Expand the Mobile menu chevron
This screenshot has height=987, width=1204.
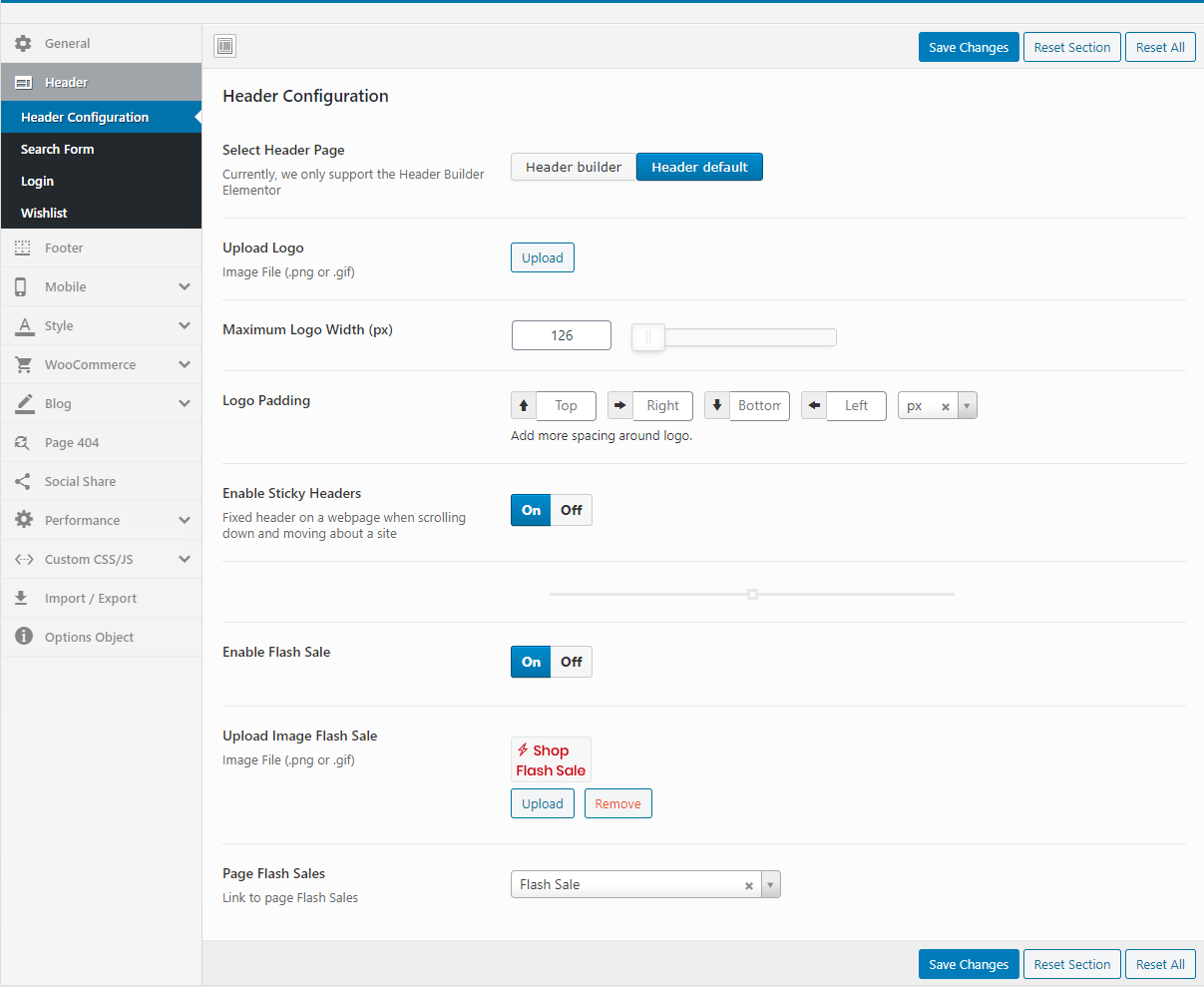click(185, 286)
